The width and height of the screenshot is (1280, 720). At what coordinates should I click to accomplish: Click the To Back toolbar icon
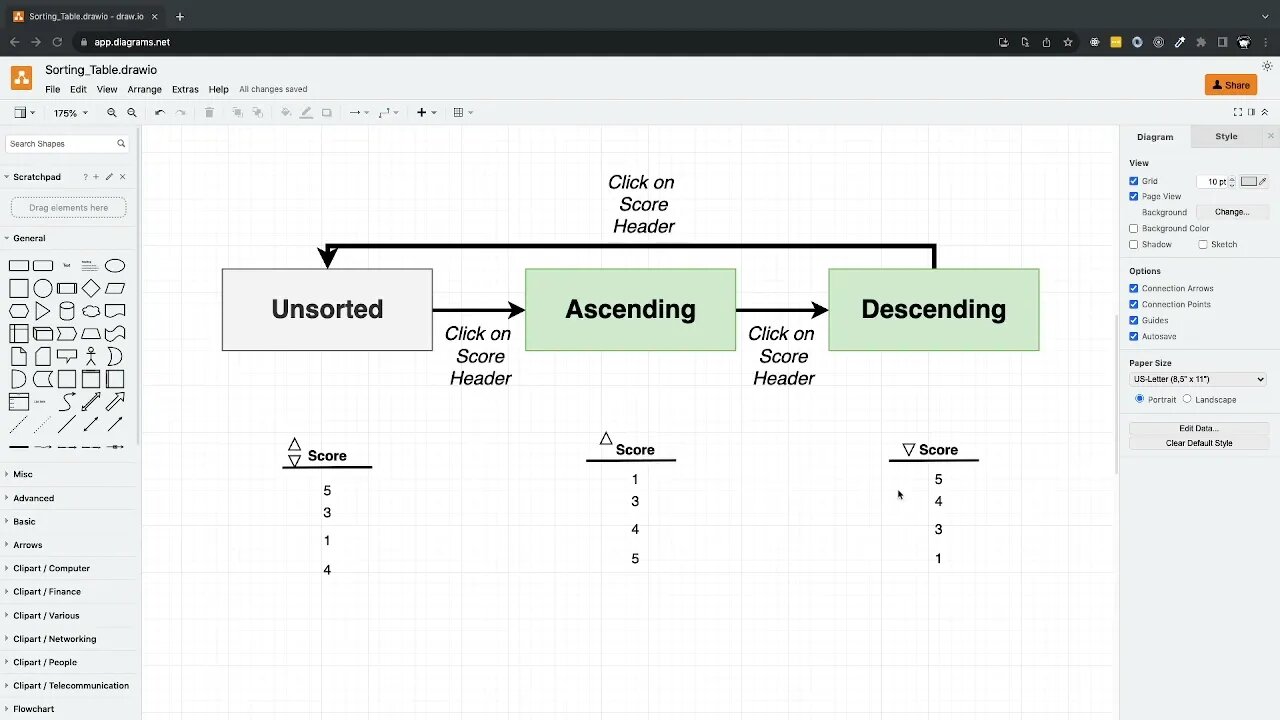(257, 113)
